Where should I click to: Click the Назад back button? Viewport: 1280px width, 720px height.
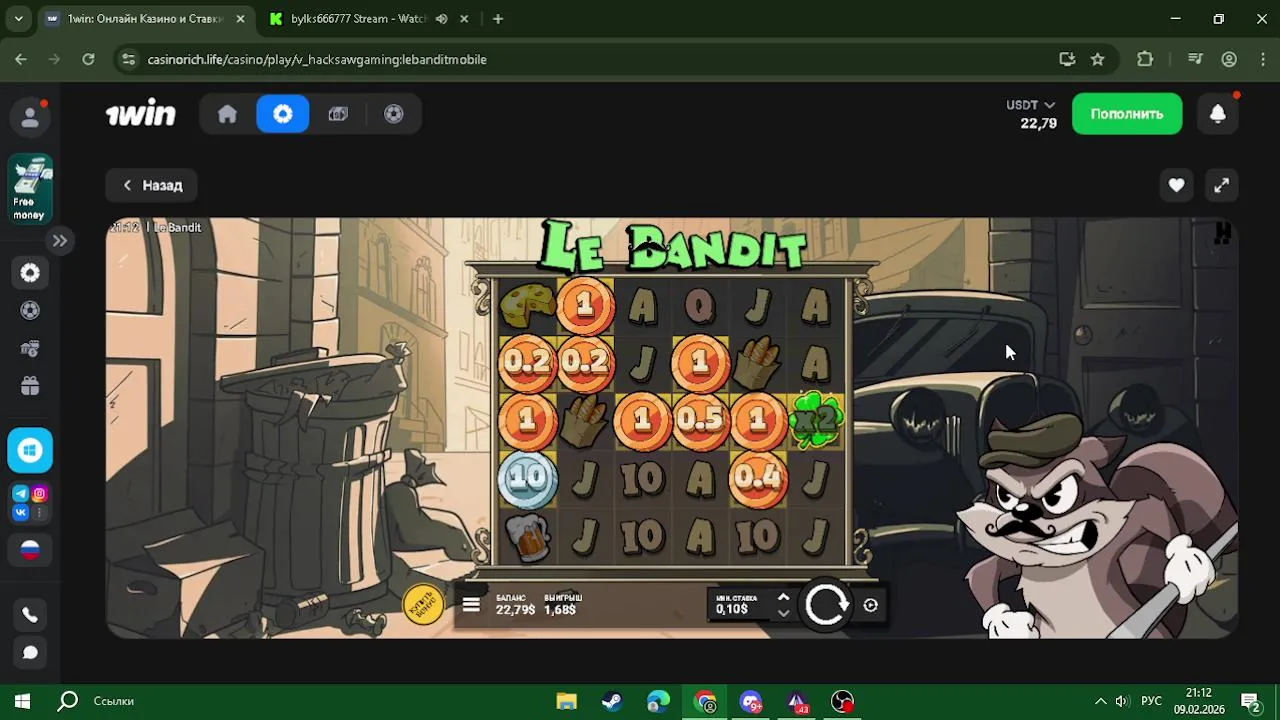(x=152, y=185)
